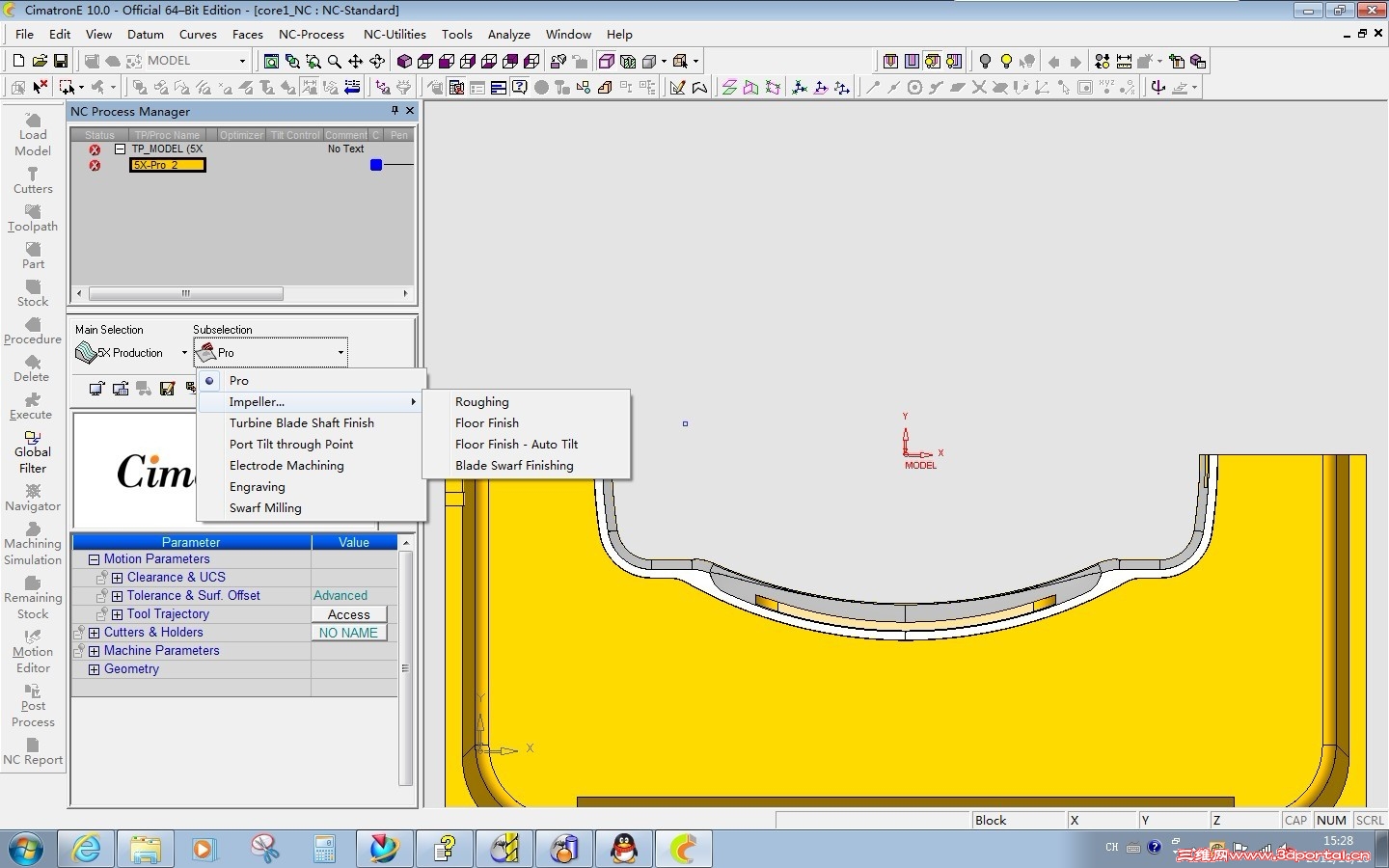The image size is (1389, 868).
Task: Expand Tolerance & Surf. Offset parameters
Action: coord(117,596)
